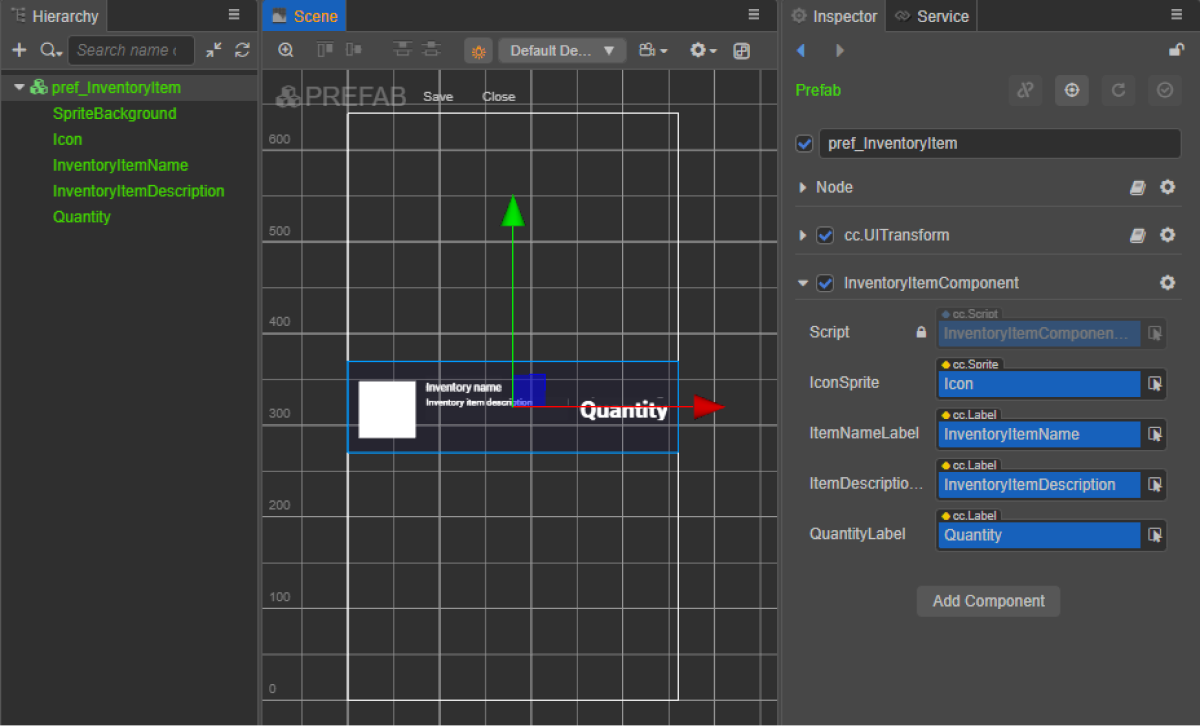
Task: Click the add node plus icon in Hierarchy
Action: coord(19,50)
